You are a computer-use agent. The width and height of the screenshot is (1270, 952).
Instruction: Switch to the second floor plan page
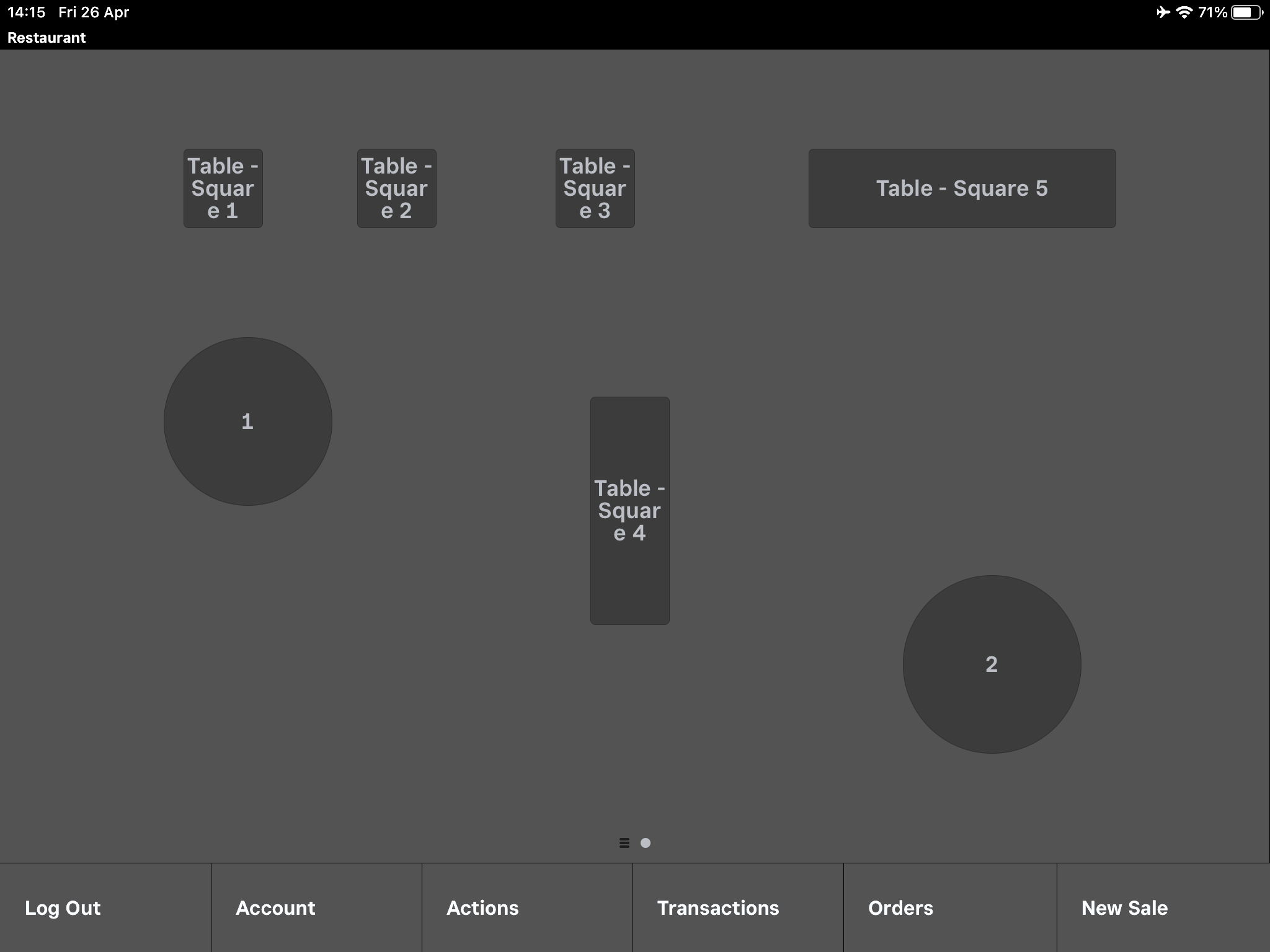pyautogui.click(x=646, y=842)
